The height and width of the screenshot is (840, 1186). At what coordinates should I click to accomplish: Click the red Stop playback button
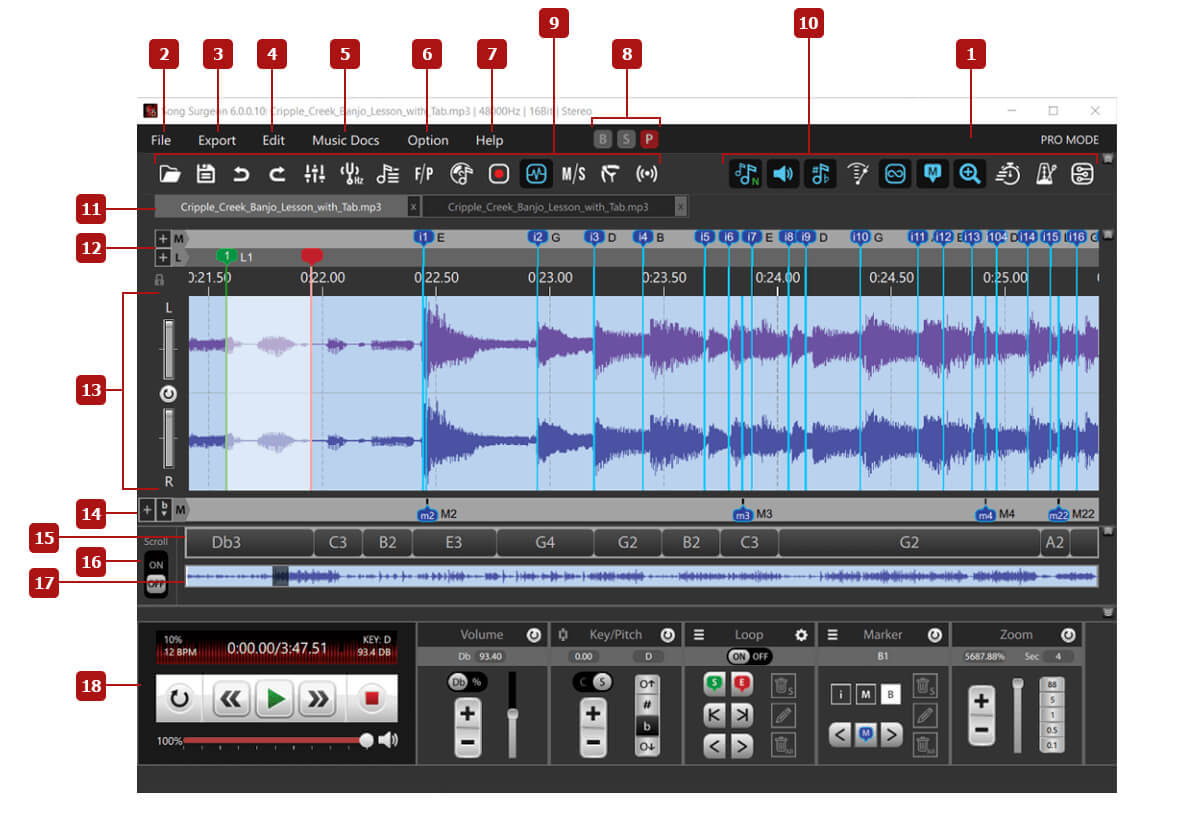372,698
